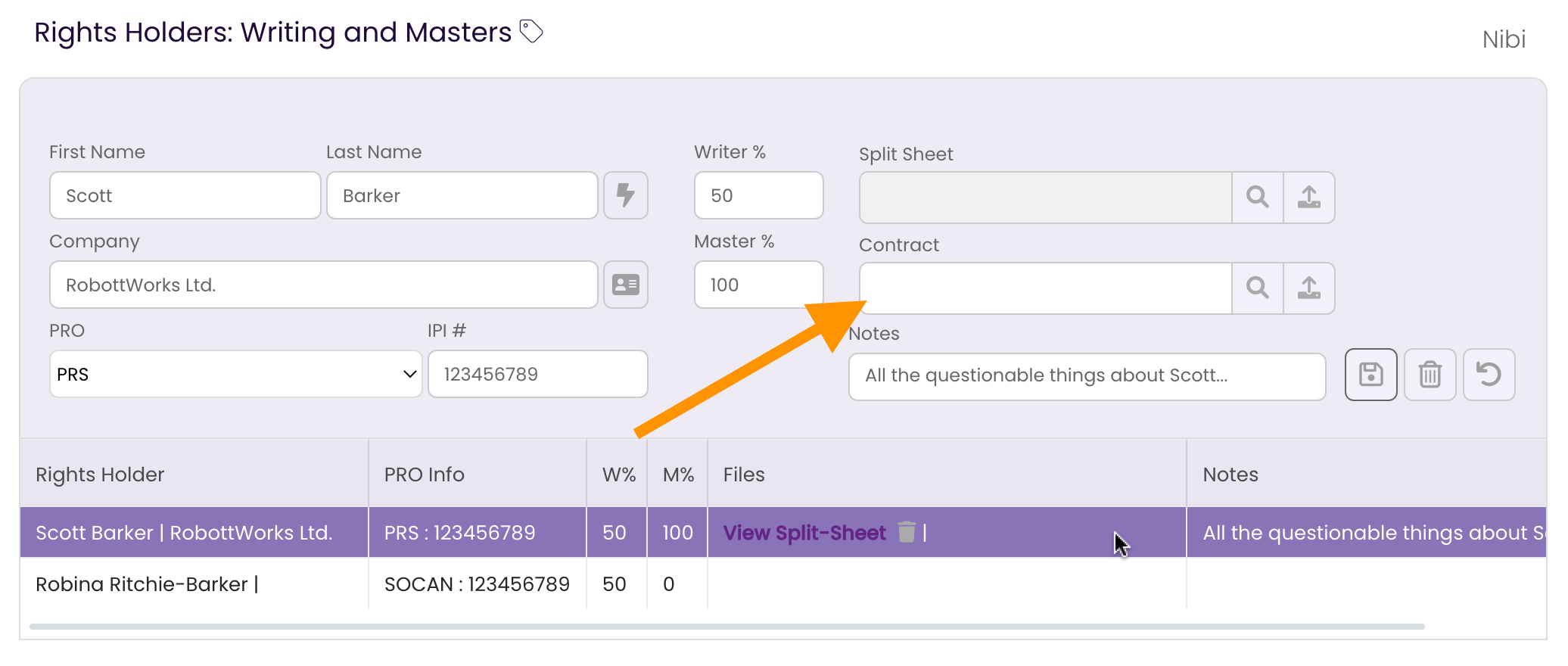This screenshot has height=666, width=1568.
Task: Edit the Company field RobottWorks Ltd.
Action: (x=324, y=285)
